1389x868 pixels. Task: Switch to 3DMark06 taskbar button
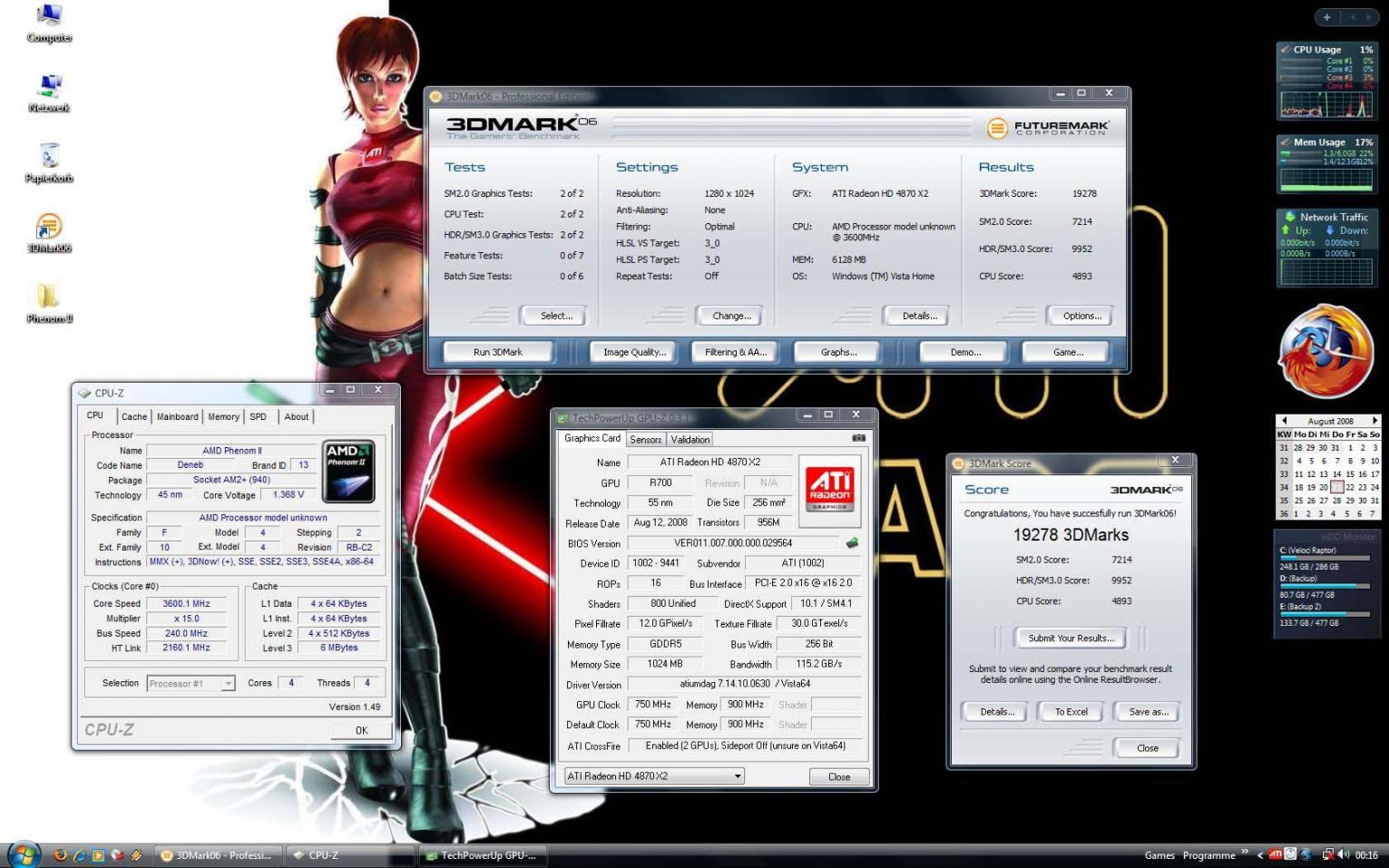(220, 855)
